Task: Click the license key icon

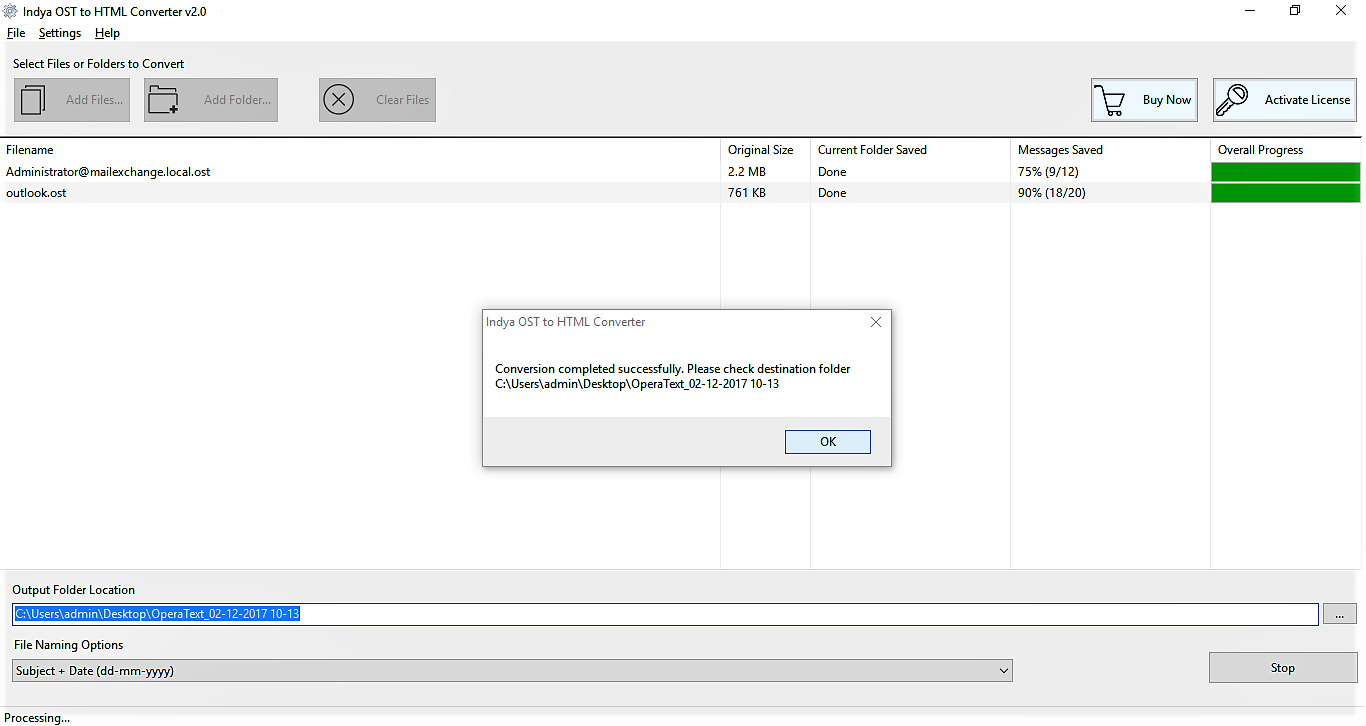Action: click(x=1232, y=100)
